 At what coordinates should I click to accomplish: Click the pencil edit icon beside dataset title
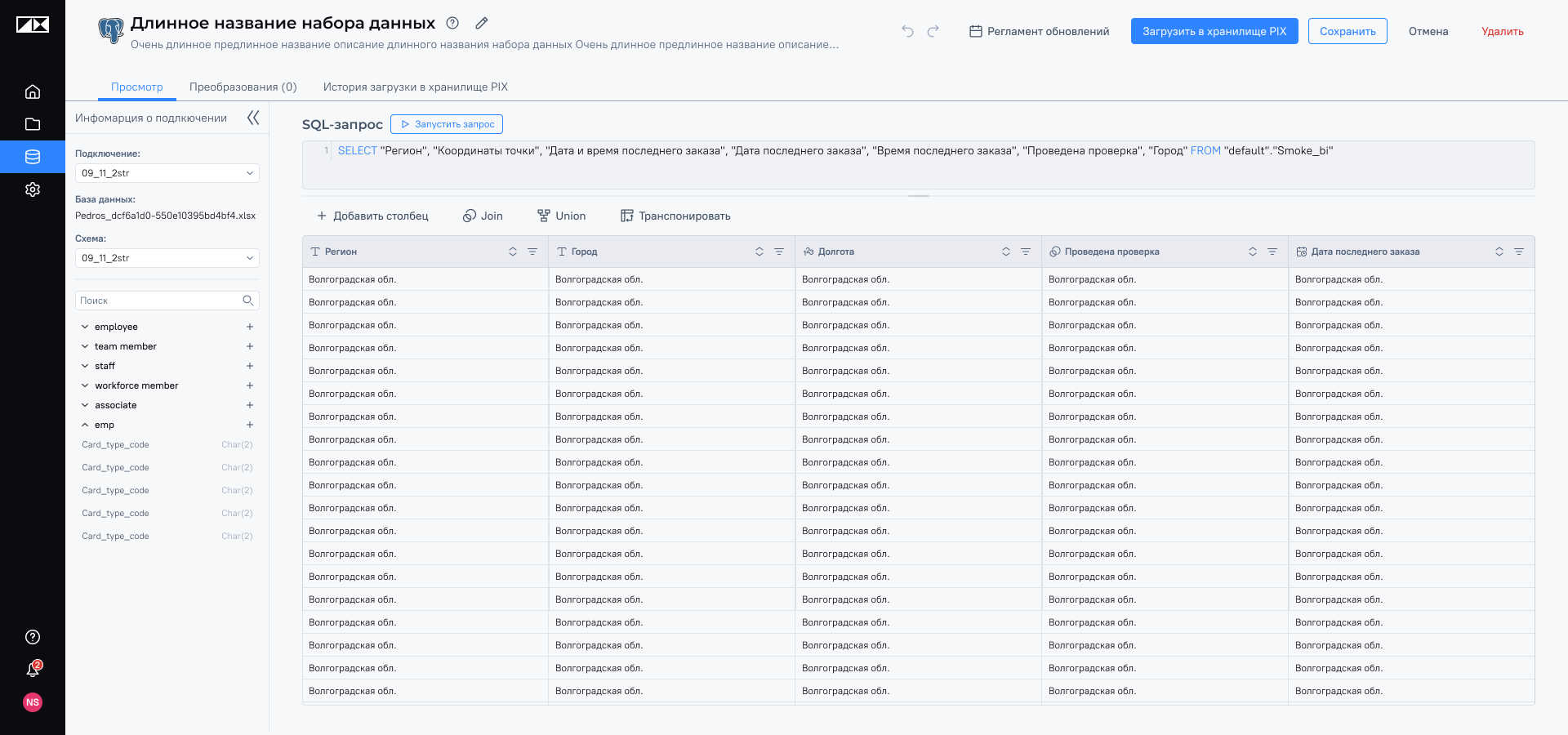(482, 23)
